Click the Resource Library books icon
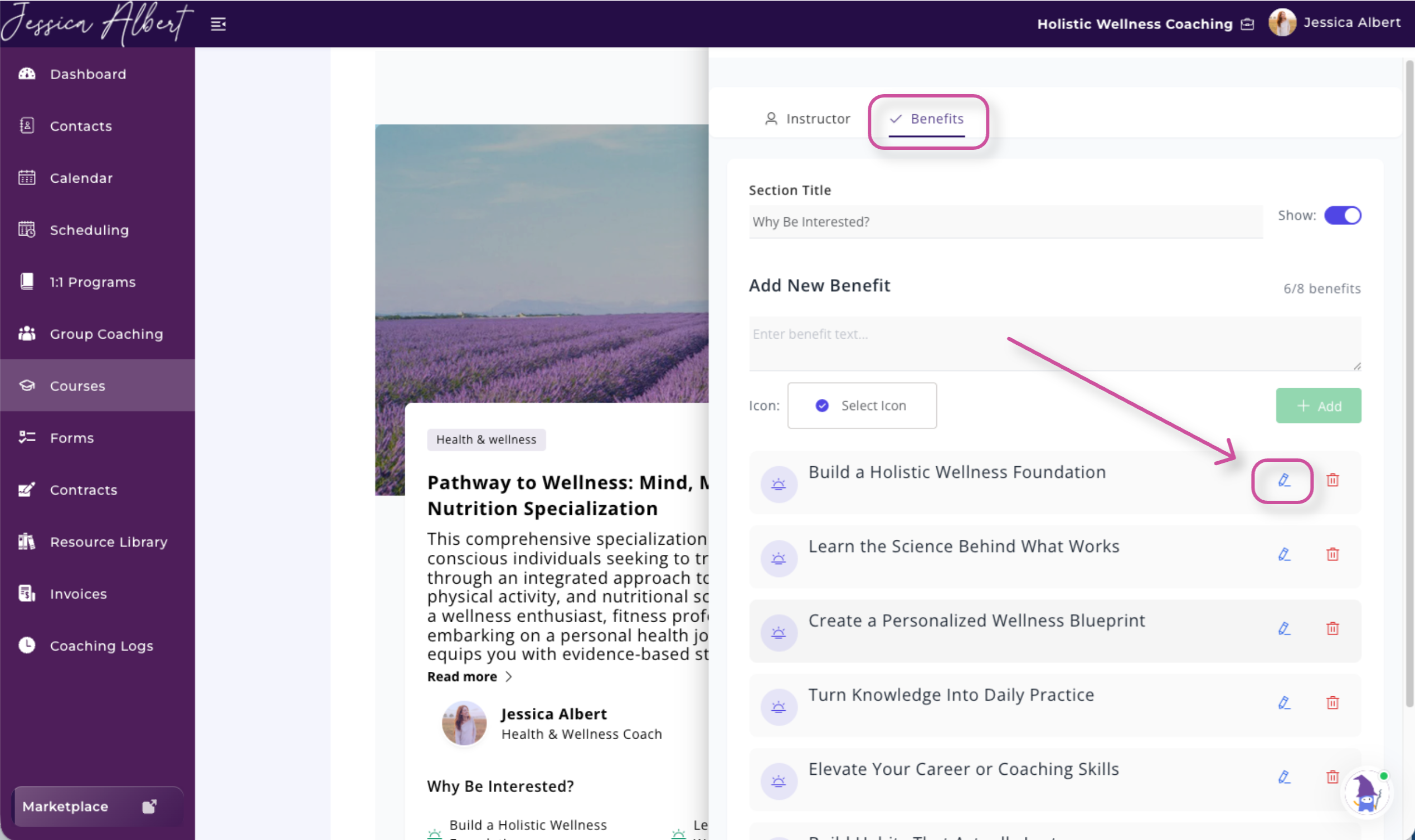 27,541
